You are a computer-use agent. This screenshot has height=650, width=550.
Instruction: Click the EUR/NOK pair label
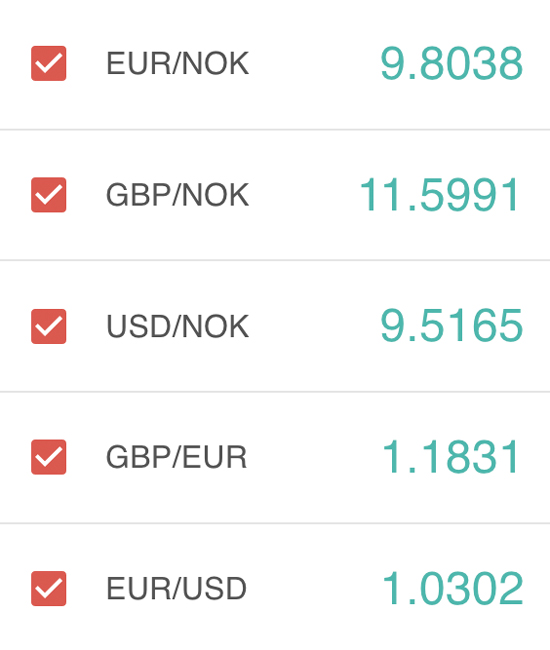tap(177, 63)
